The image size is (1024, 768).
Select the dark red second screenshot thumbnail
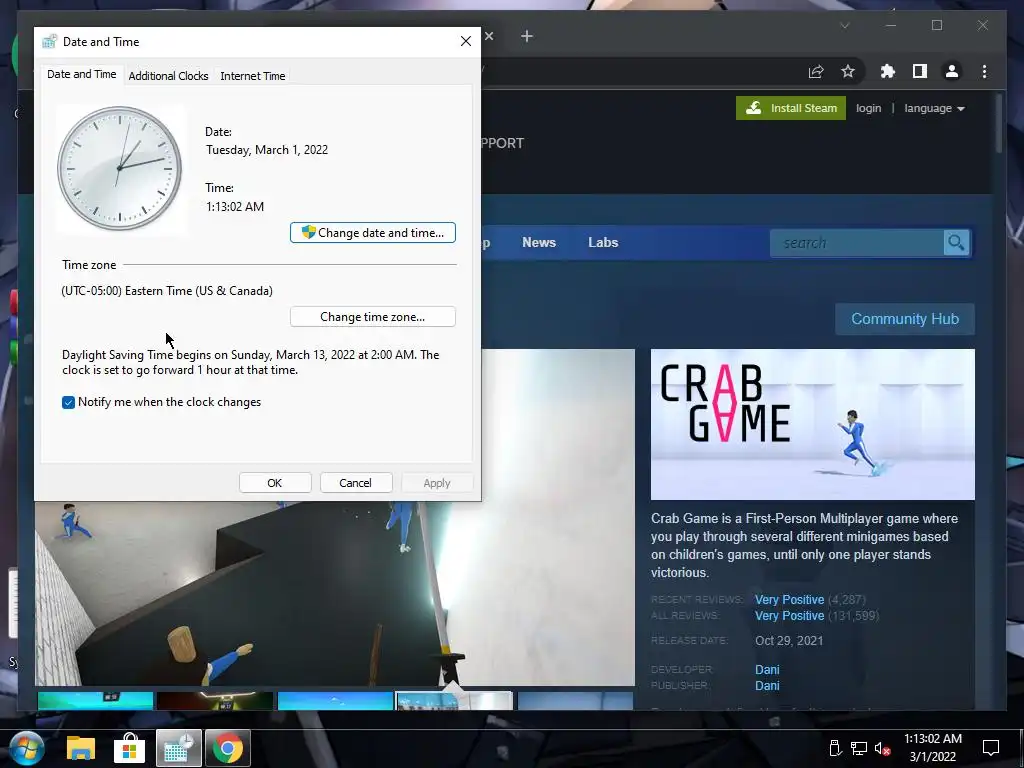pos(215,701)
